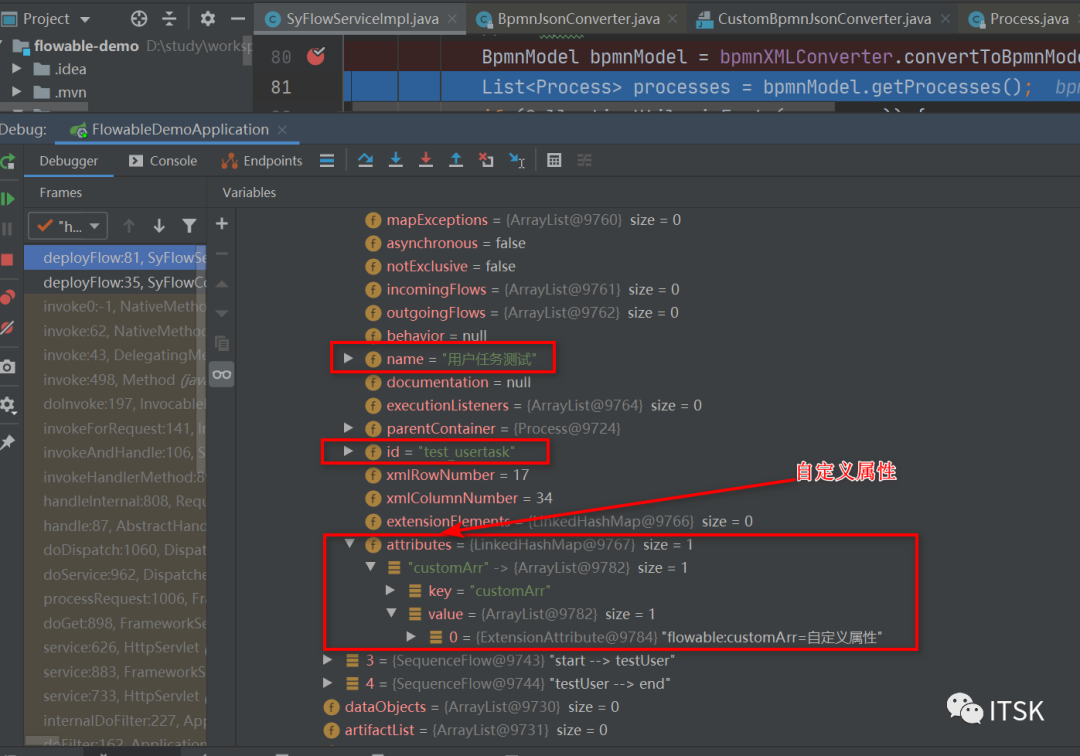Open Debugger tab
This screenshot has height=756, width=1080.
69,160
